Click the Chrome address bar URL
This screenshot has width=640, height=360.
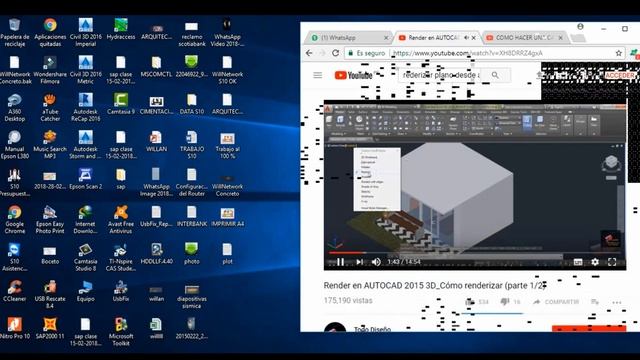click(x=467, y=53)
